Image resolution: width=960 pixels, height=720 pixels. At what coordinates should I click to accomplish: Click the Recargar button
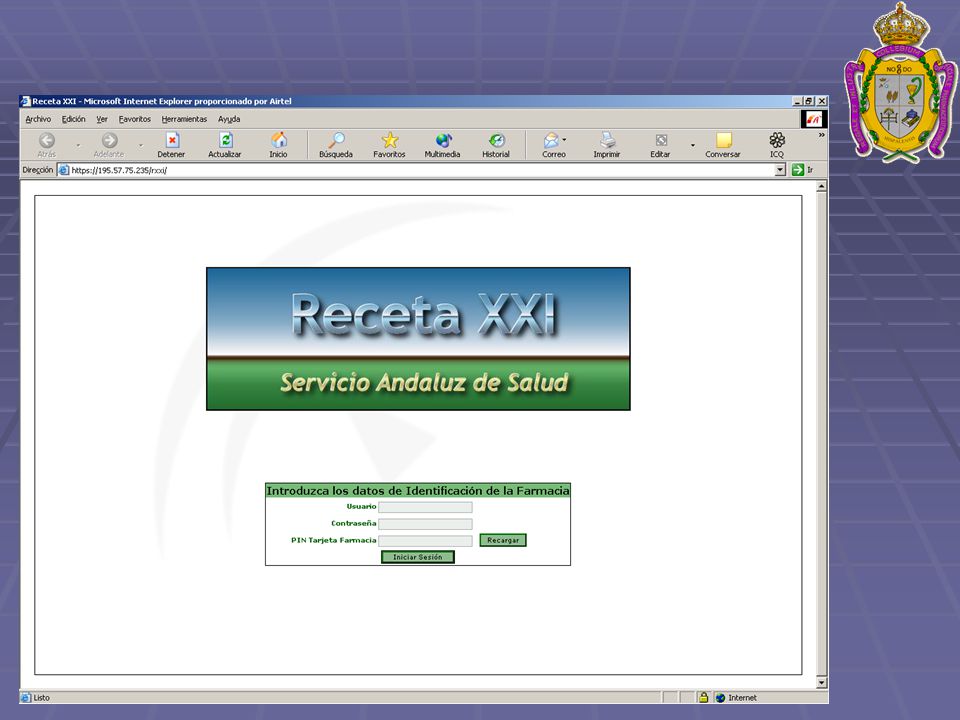[503, 540]
